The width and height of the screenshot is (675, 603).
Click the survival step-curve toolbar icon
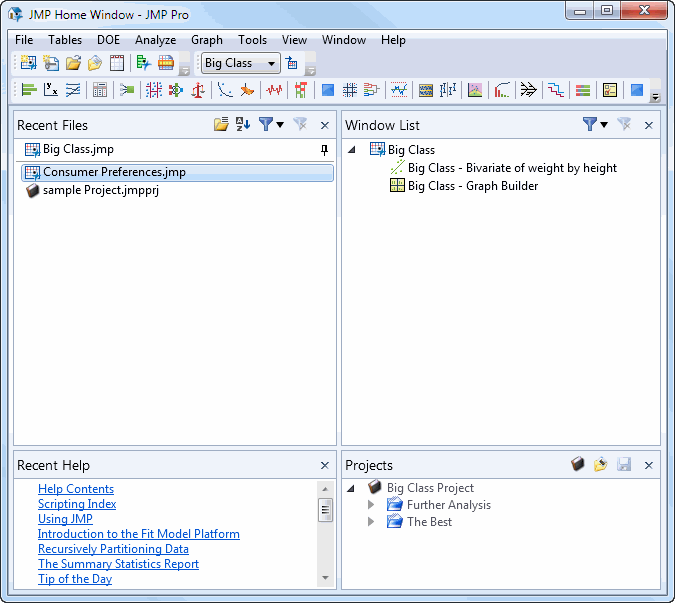pyautogui.click(x=556, y=90)
